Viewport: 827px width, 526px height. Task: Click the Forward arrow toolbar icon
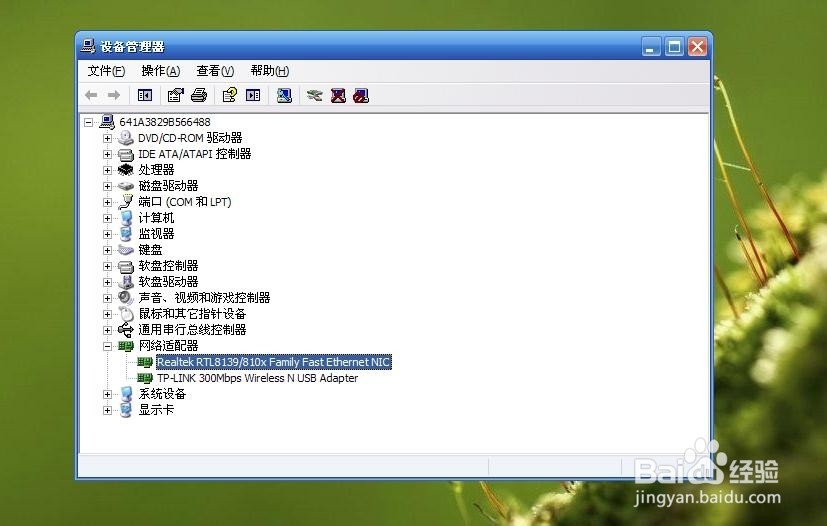113,95
